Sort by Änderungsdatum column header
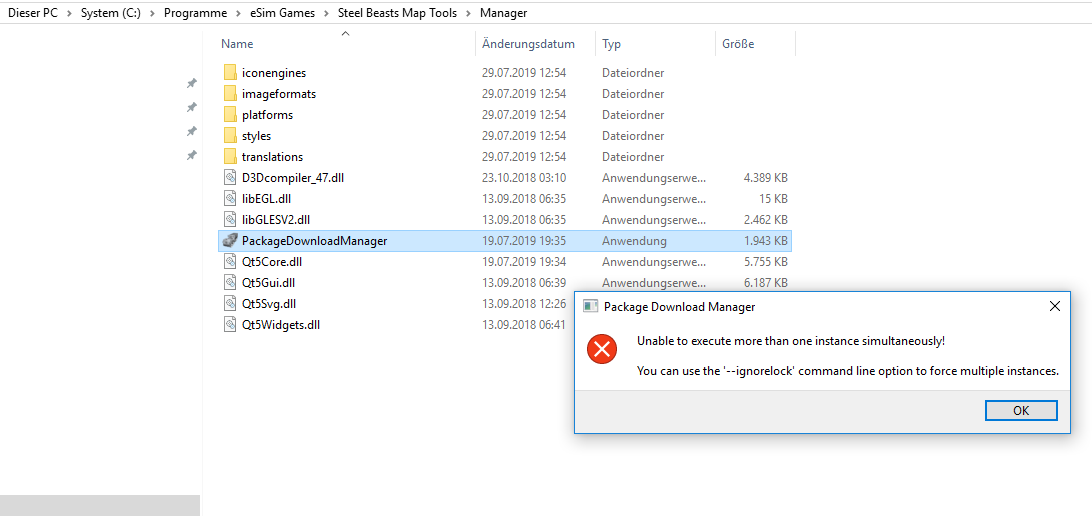The width and height of the screenshot is (1092, 516). [x=528, y=44]
